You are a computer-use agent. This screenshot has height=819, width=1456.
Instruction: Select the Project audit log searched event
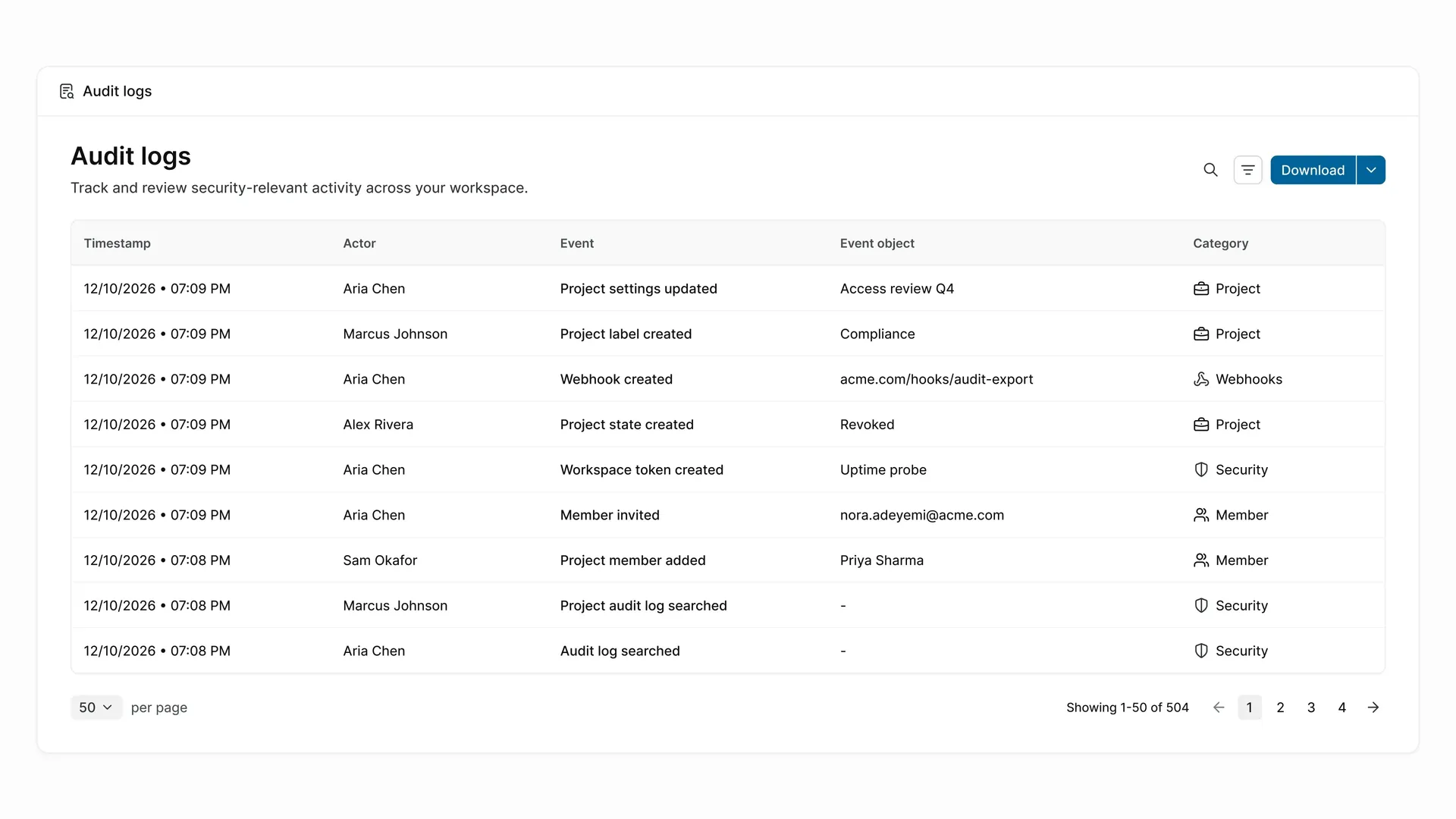(644, 606)
